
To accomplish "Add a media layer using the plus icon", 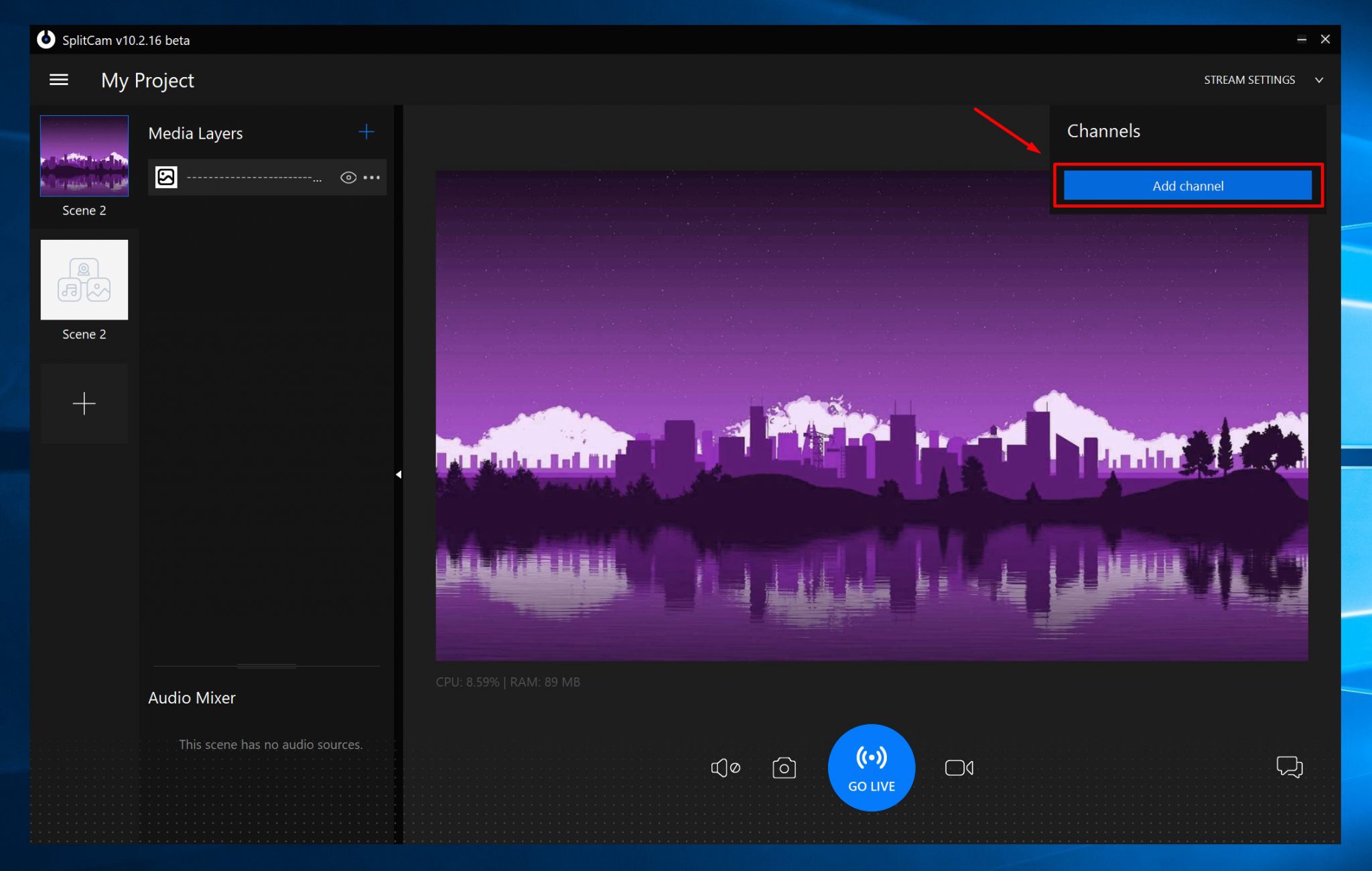I will [x=366, y=132].
